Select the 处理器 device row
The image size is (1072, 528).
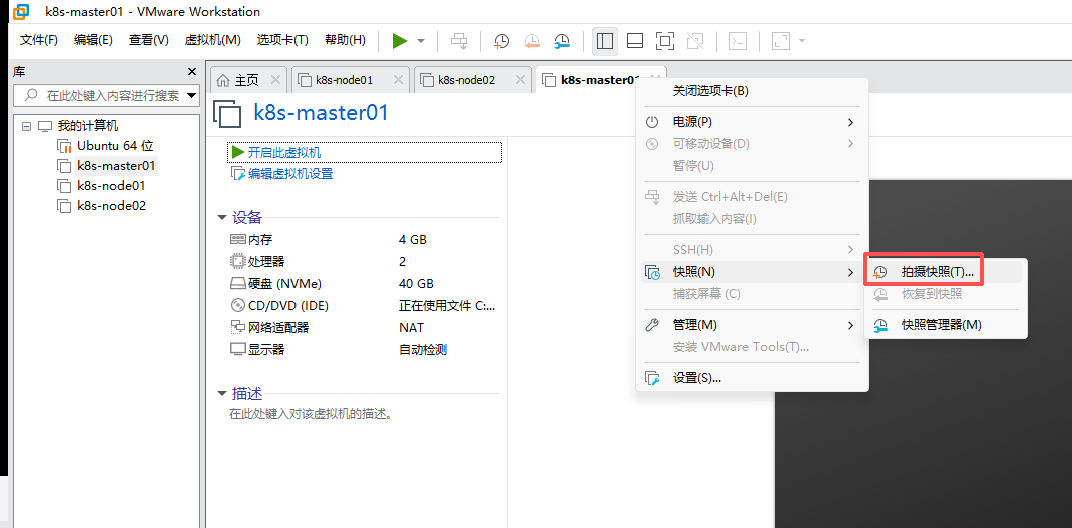tap(362, 261)
